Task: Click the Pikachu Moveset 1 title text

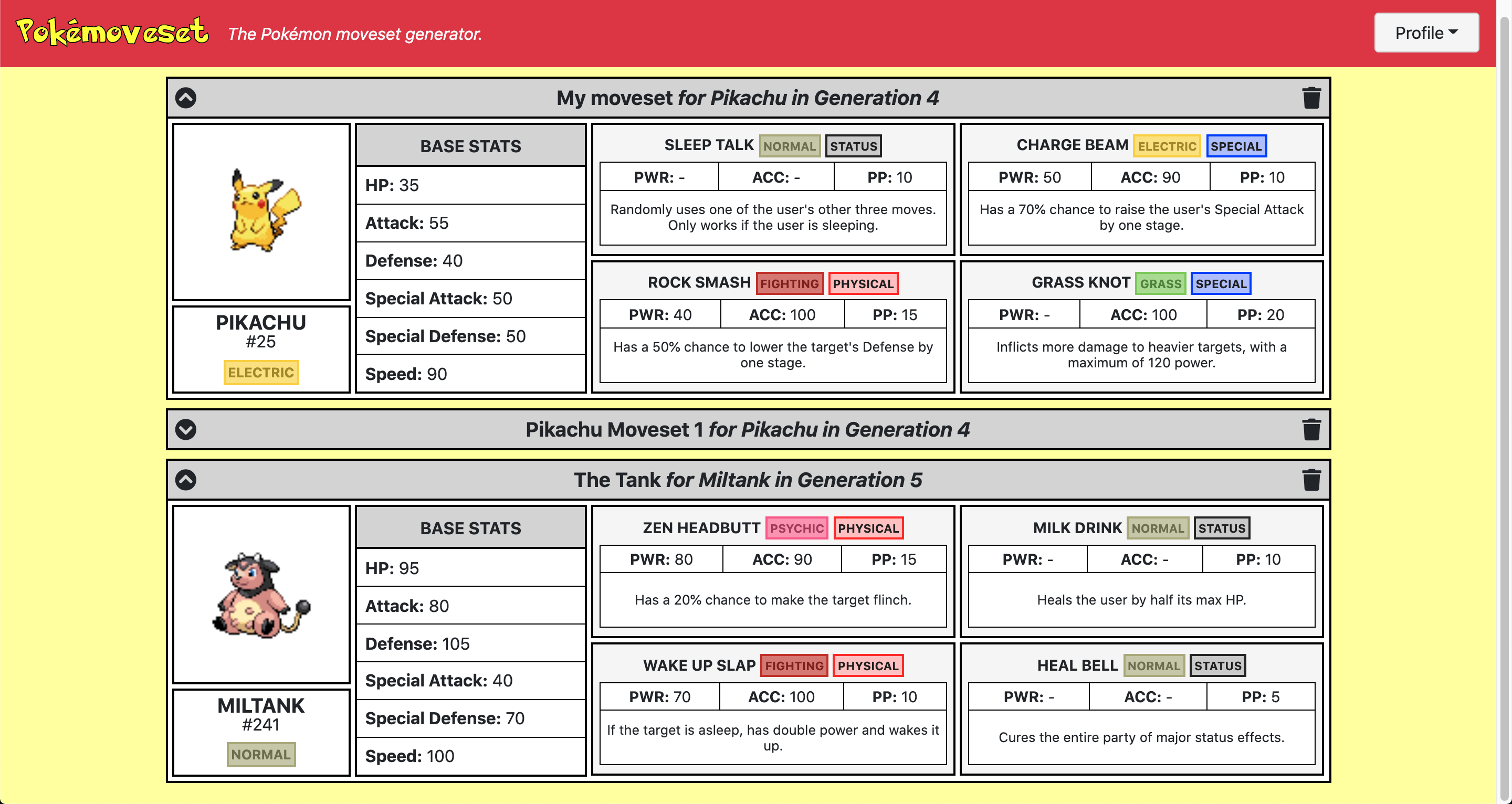Action: pyautogui.click(x=748, y=430)
